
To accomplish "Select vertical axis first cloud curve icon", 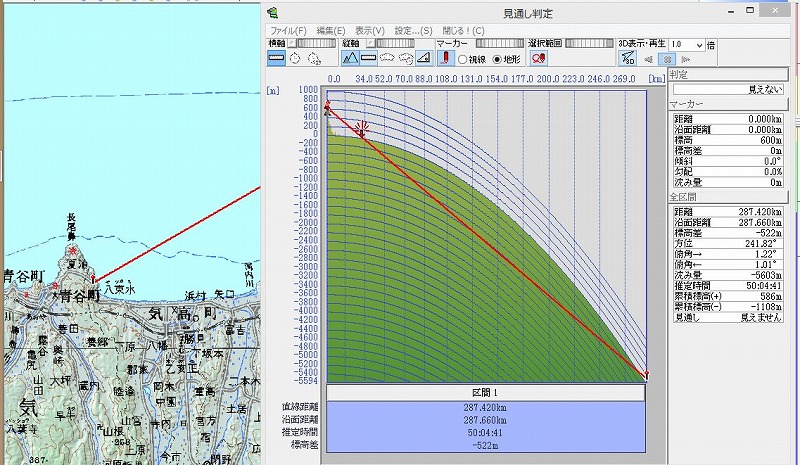I will 387,58.
